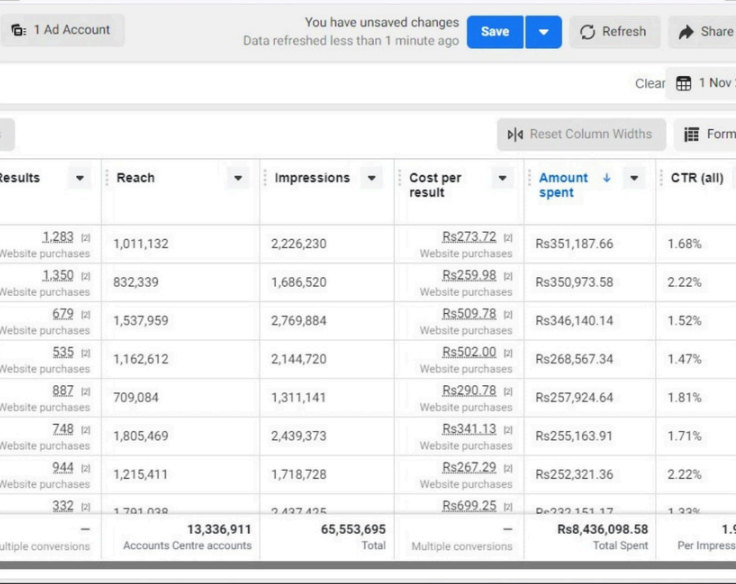This screenshot has height=584, width=736.
Task: Open the Cost per result column menu
Action: click(x=502, y=178)
